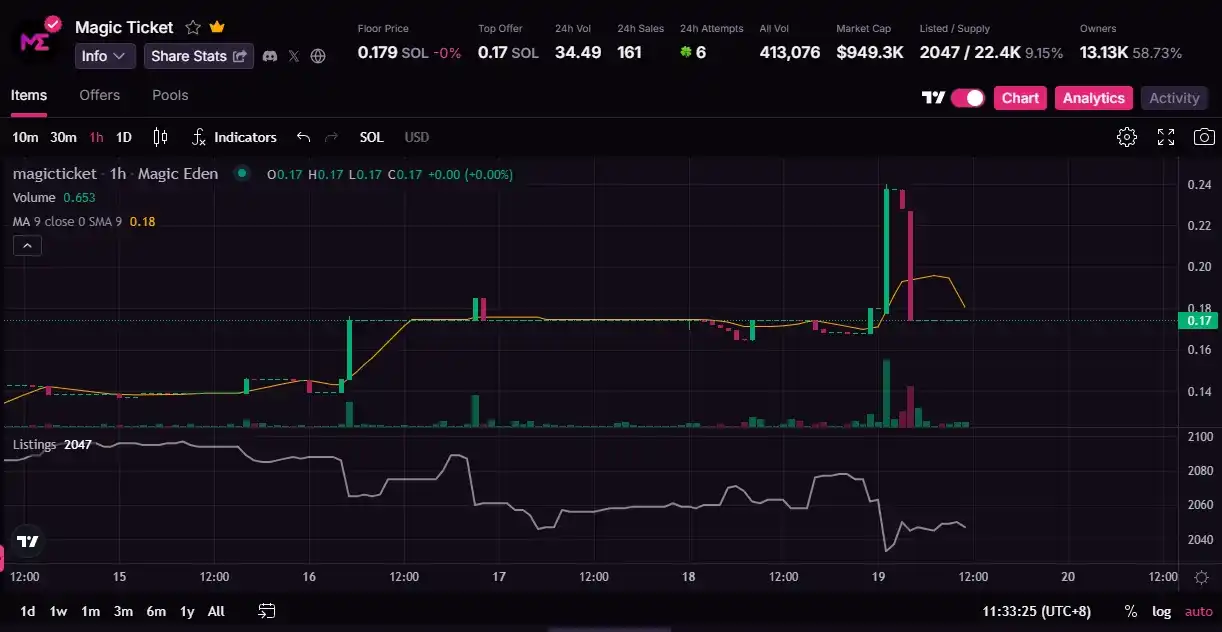
Task: Click the clover icon in 24h Attempts
Action: pos(686,52)
